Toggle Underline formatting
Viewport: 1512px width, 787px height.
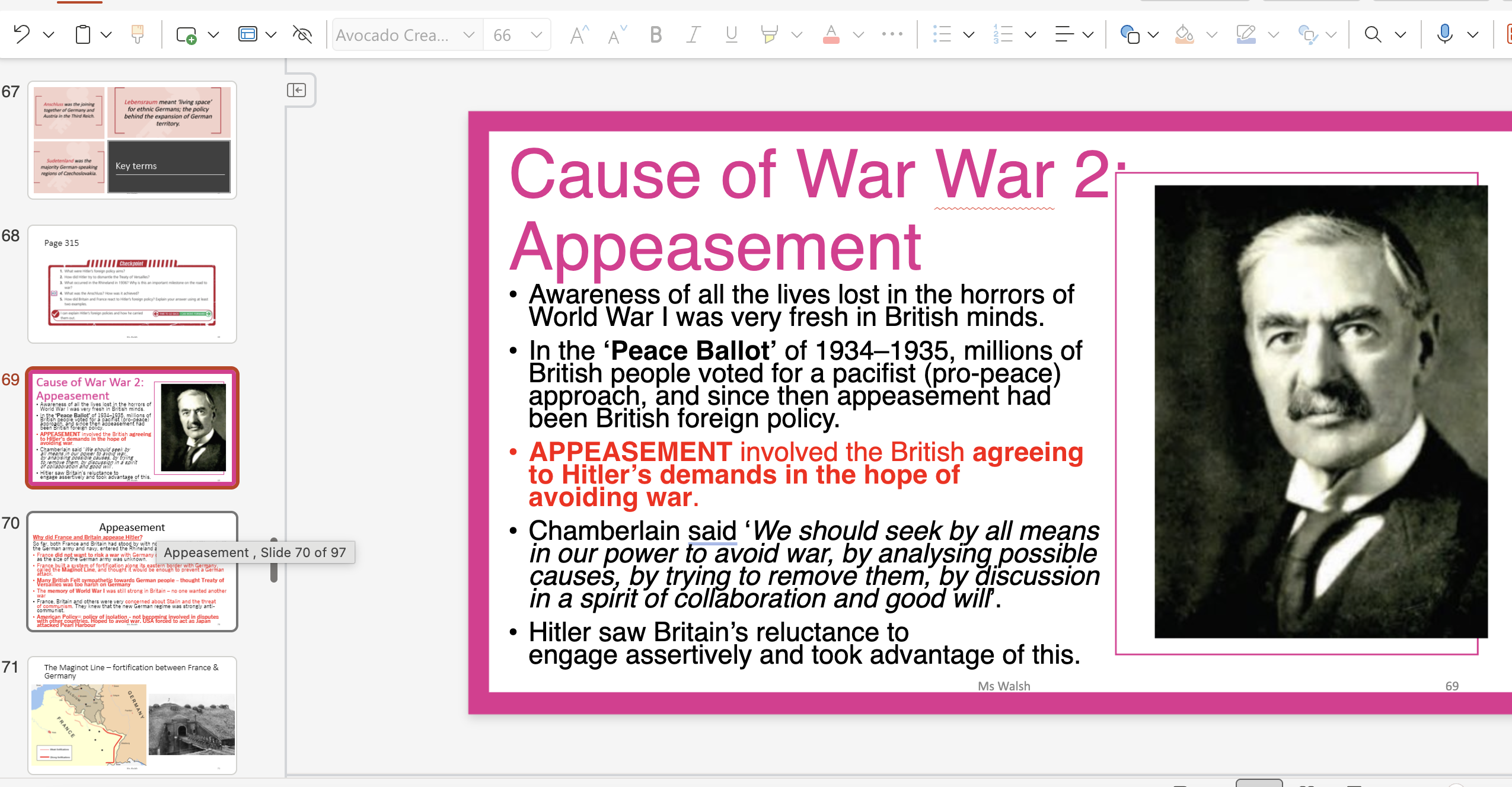(x=731, y=34)
